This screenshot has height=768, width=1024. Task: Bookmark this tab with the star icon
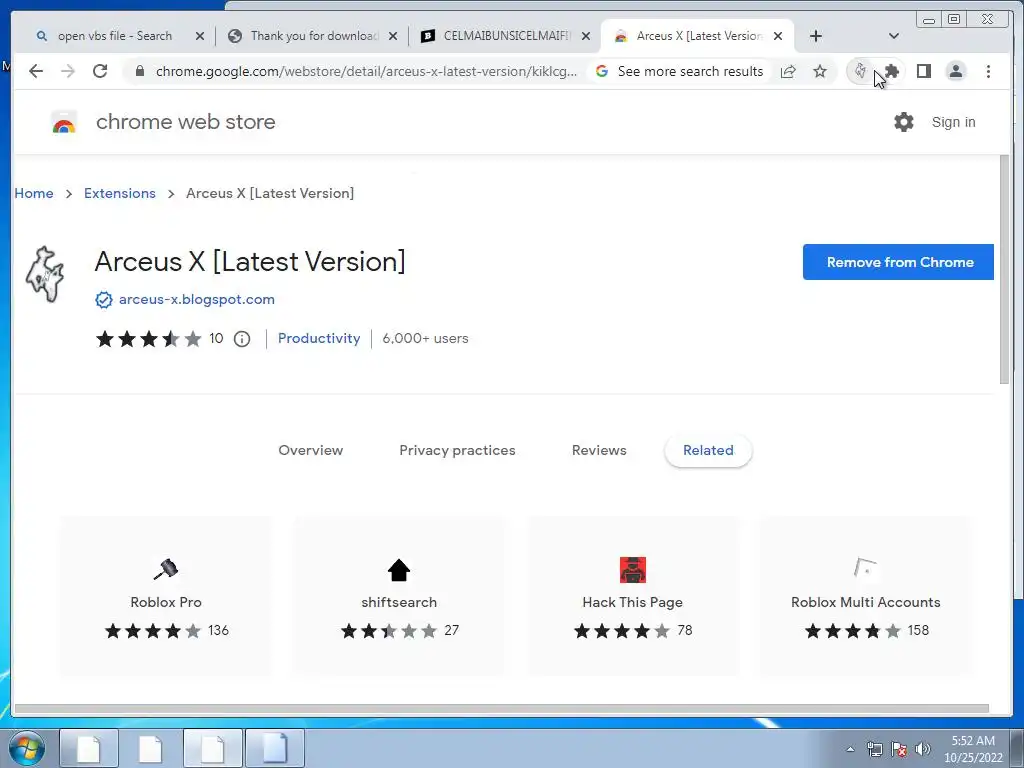[820, 71]
